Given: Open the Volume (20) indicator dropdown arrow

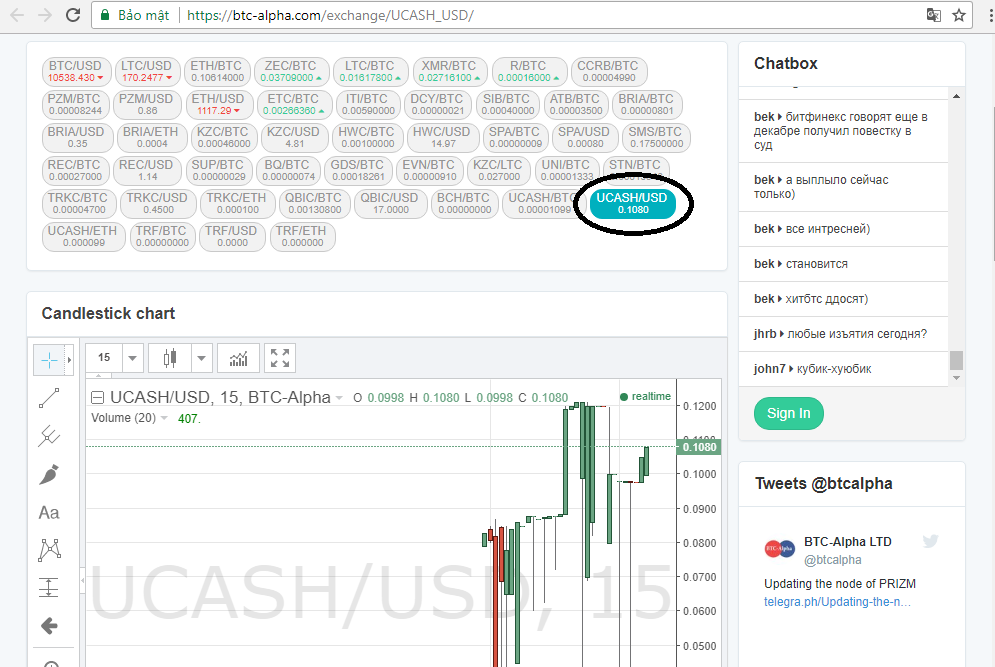Looking at the screenshot, I should (164, 418).
